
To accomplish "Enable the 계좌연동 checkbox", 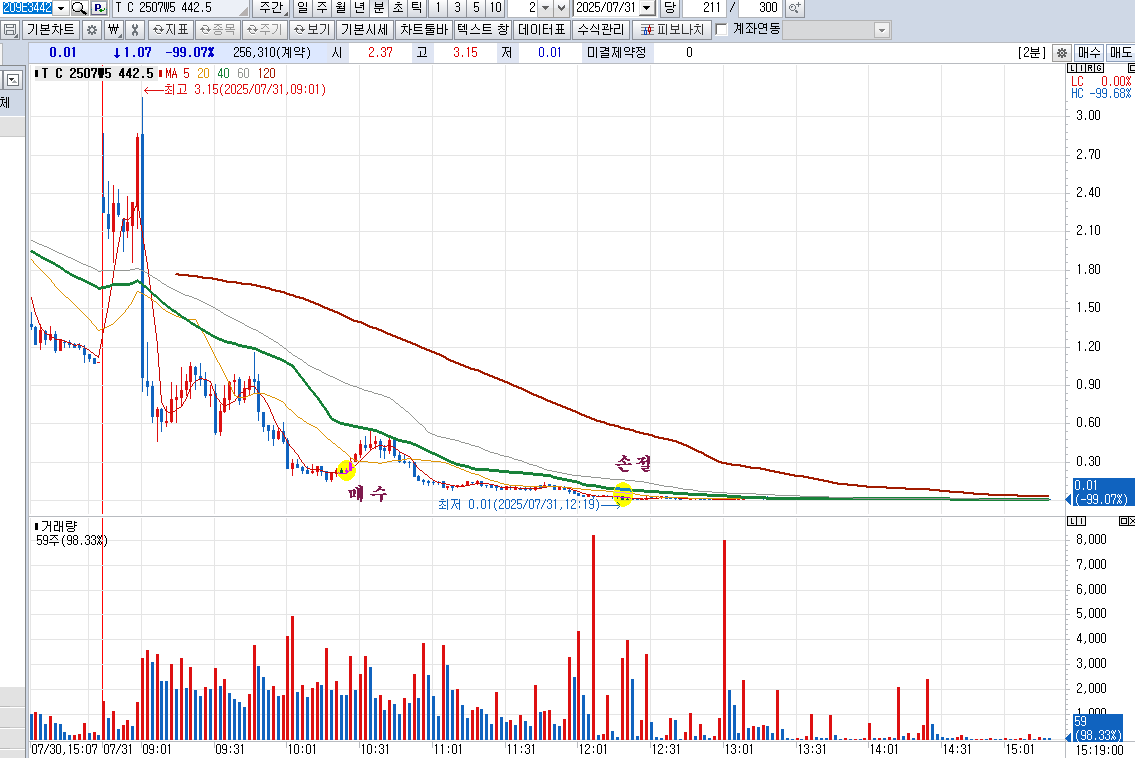I will tap(721, 30).
